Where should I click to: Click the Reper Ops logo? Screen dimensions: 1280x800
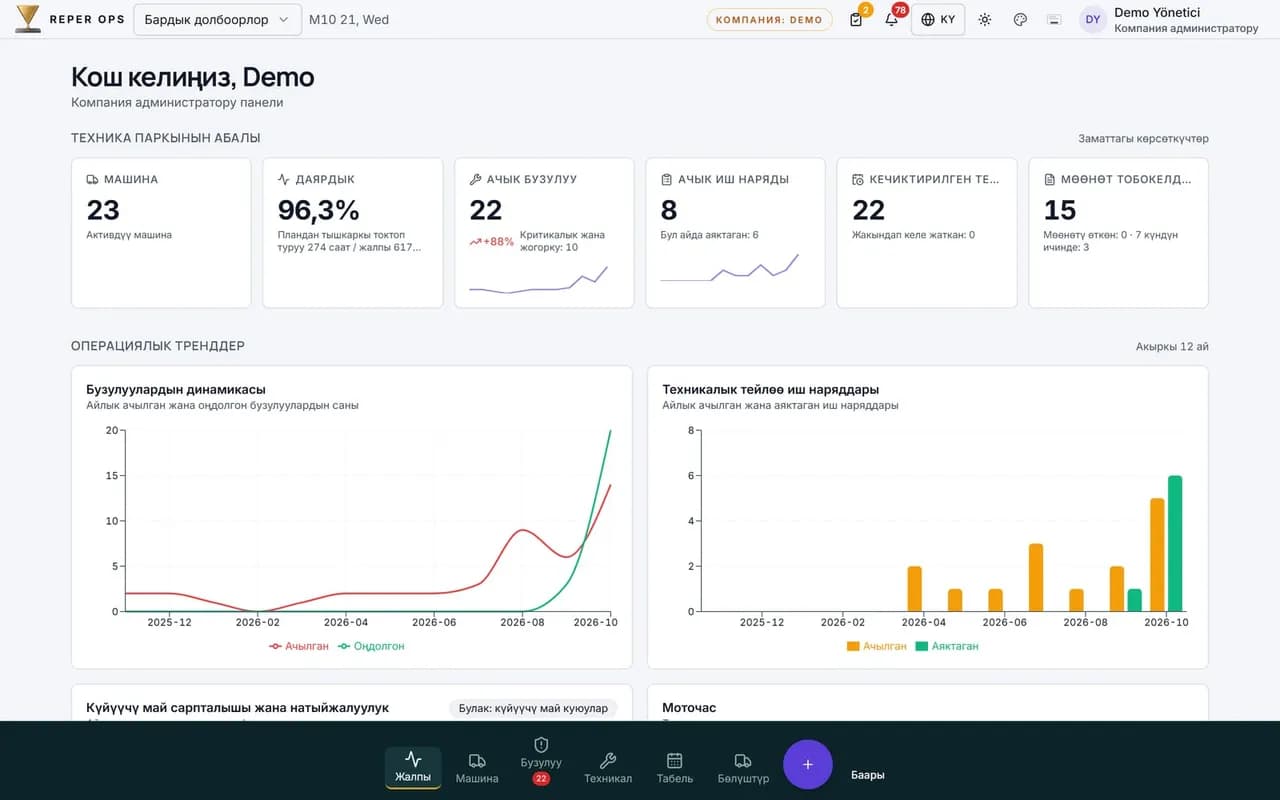[70, 19]
